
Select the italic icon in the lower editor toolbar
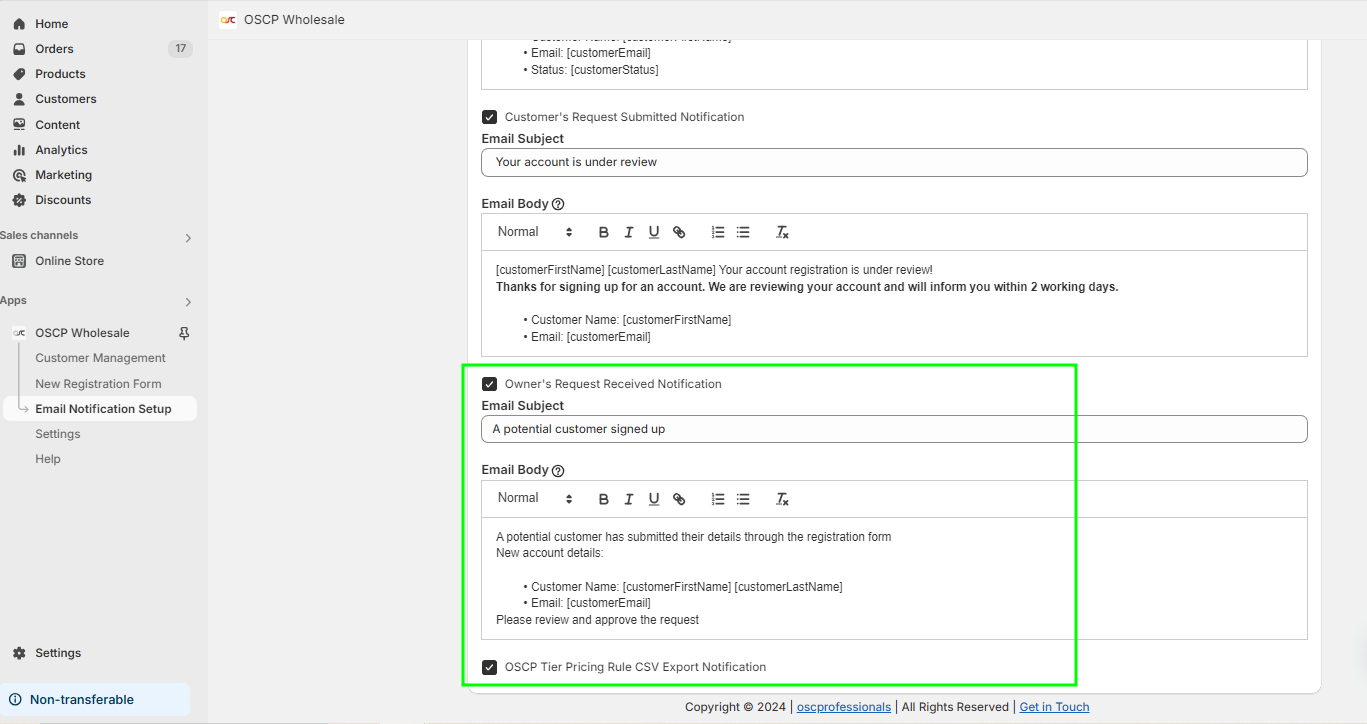click(628, 498)
